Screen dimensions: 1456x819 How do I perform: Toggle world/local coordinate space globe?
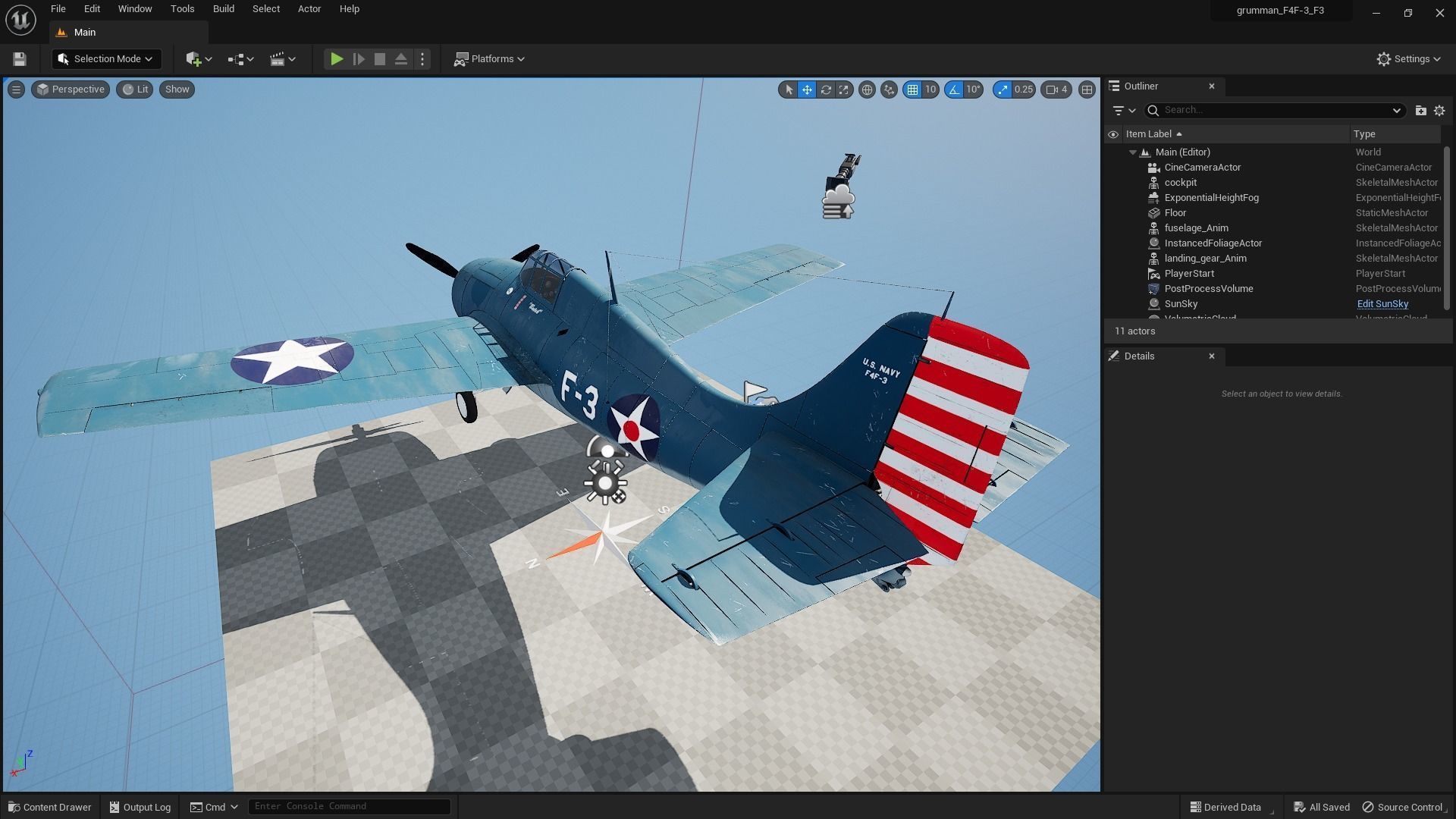[867, 89]
